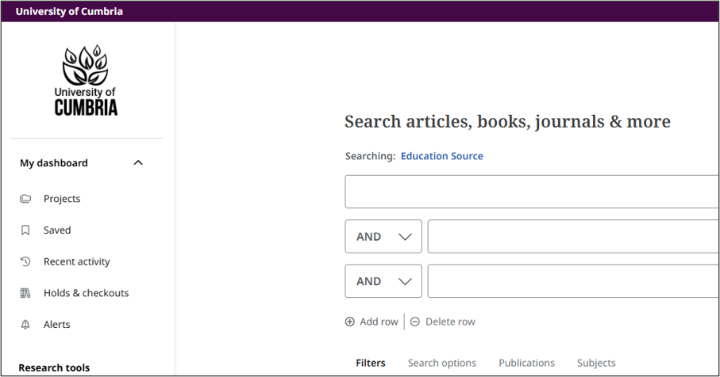Click the 'Searching:' label
This screenshot has width=720, height=377.
[x=370, y=156]
